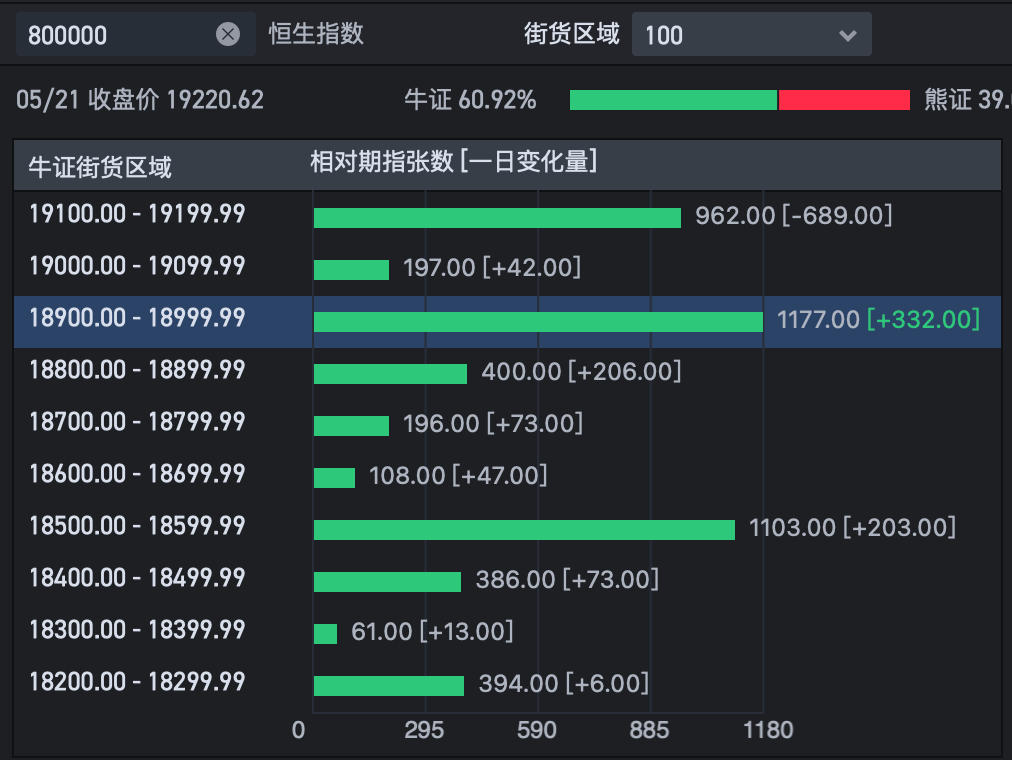Screen dimensions: 1012x760
Task: Click the green bar for 18600.00 range
Action: [x=334, y=478]
